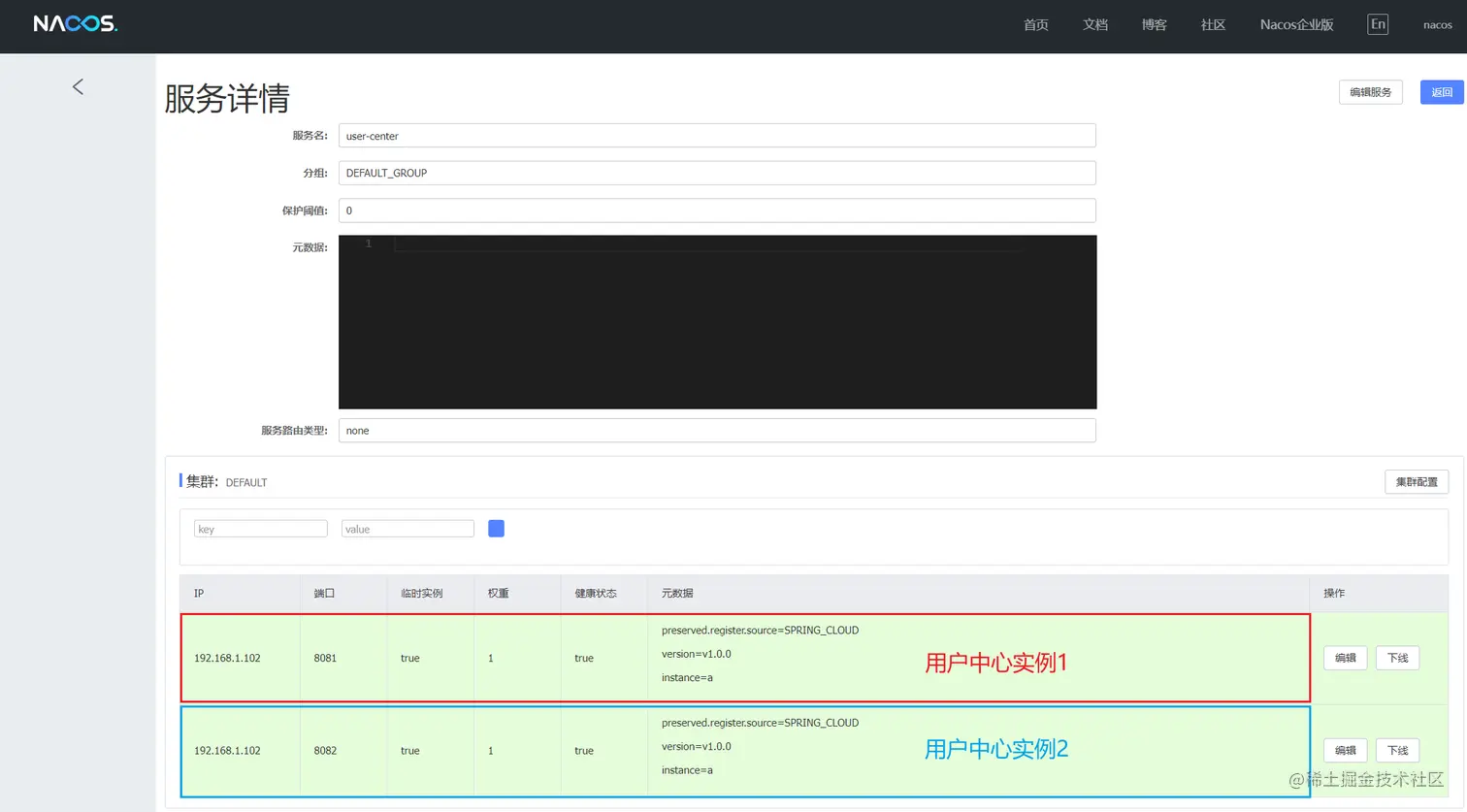Take the port 8081 instance offline

[x=1398, y=658]
